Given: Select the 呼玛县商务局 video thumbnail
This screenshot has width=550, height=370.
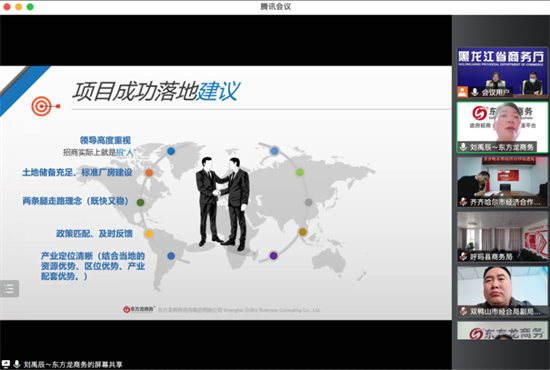Looking at the screenshot, I should (x=502, y=236).
